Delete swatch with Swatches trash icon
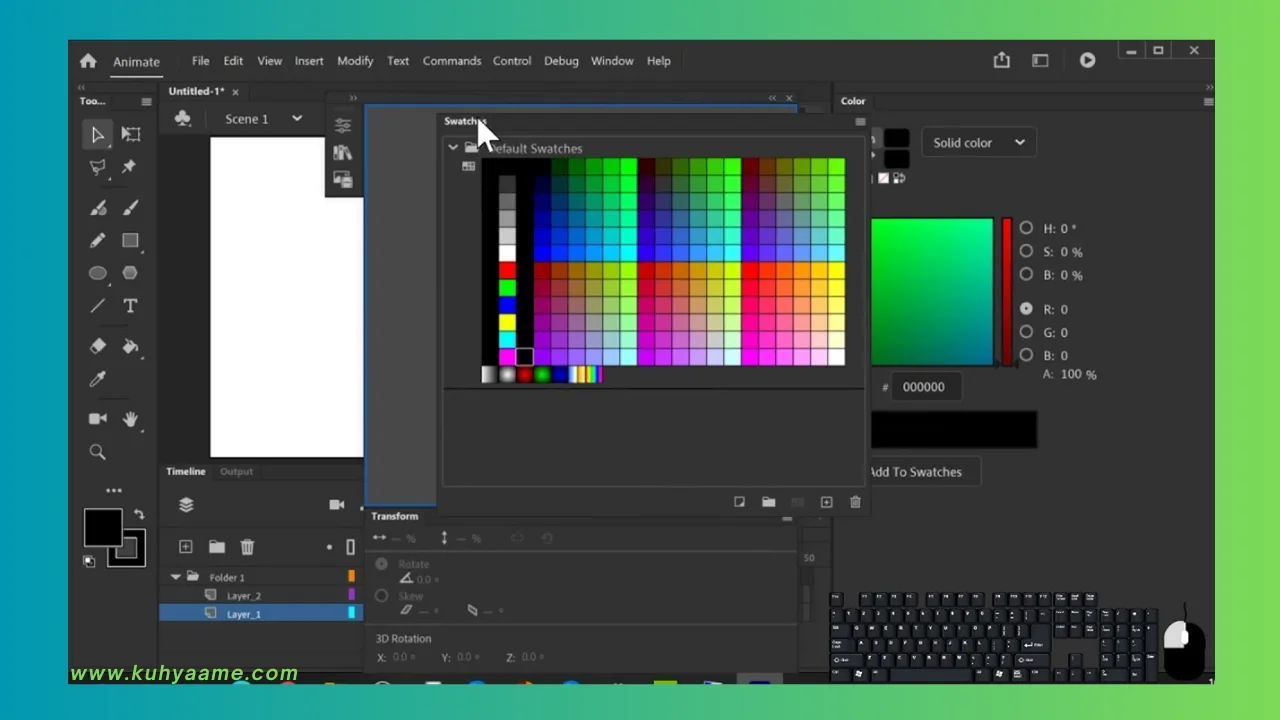The image size is (1280, 720). click(x=855, y=502)
